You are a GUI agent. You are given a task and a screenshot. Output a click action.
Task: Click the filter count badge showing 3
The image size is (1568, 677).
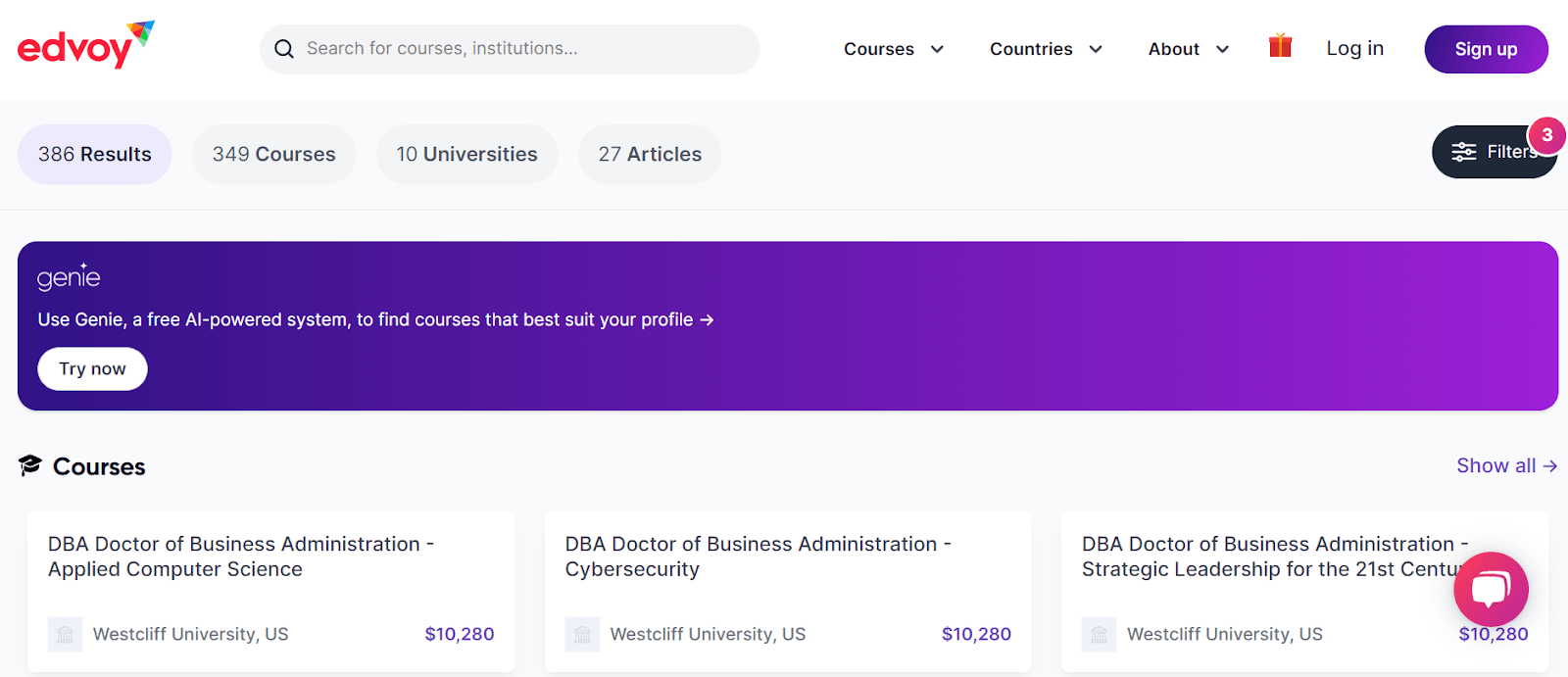[x=1546, y=135]
